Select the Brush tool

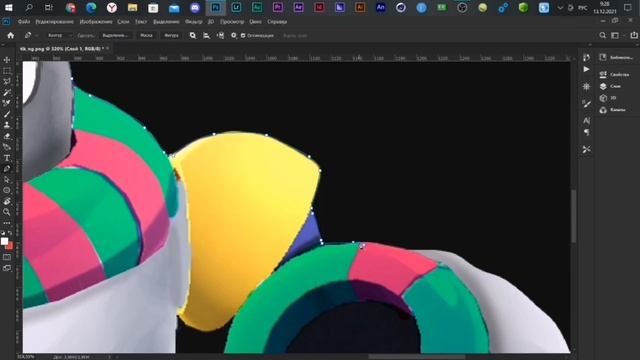[7, 114]
